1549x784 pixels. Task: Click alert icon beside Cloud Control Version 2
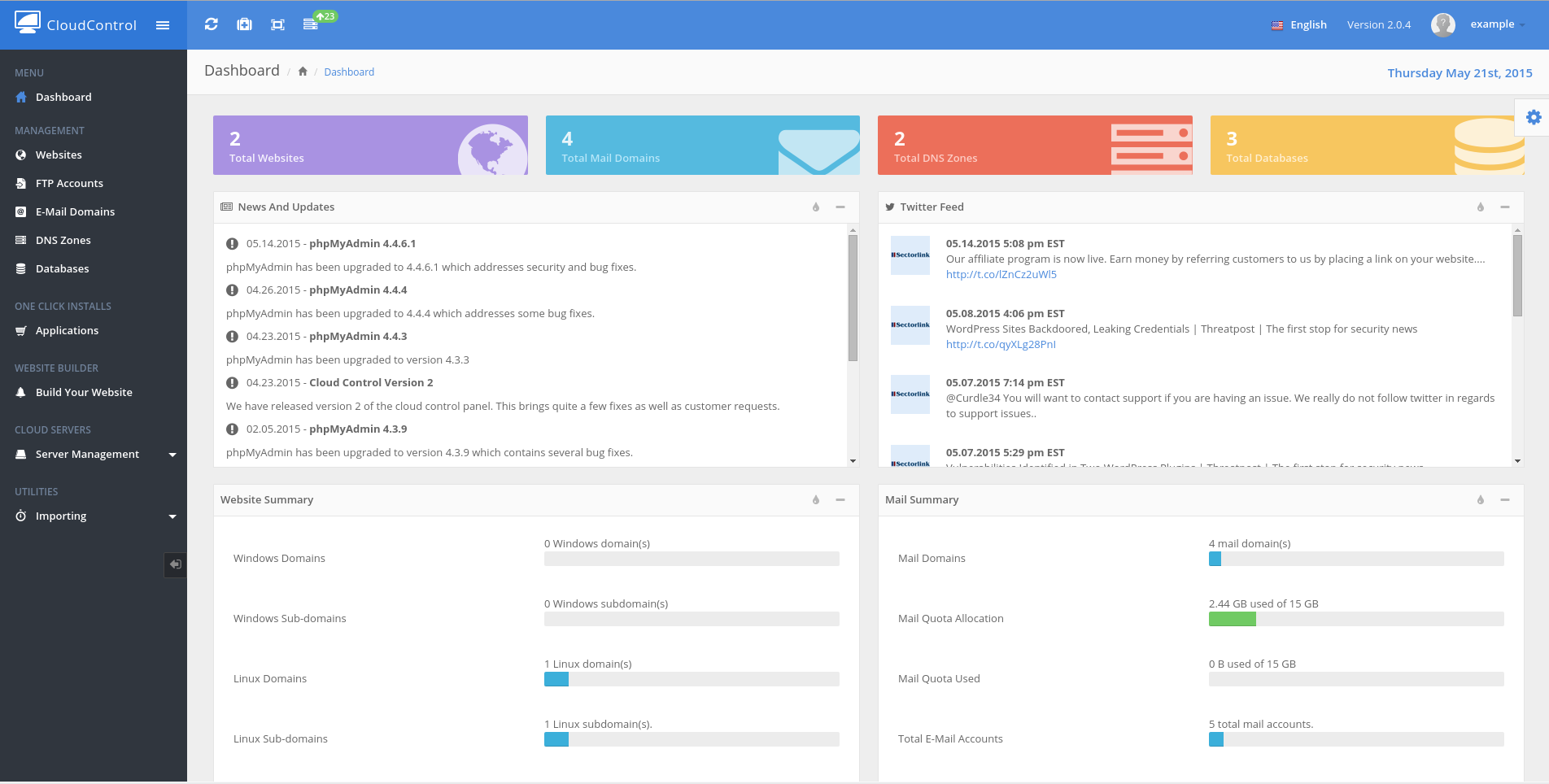(232, 382)
